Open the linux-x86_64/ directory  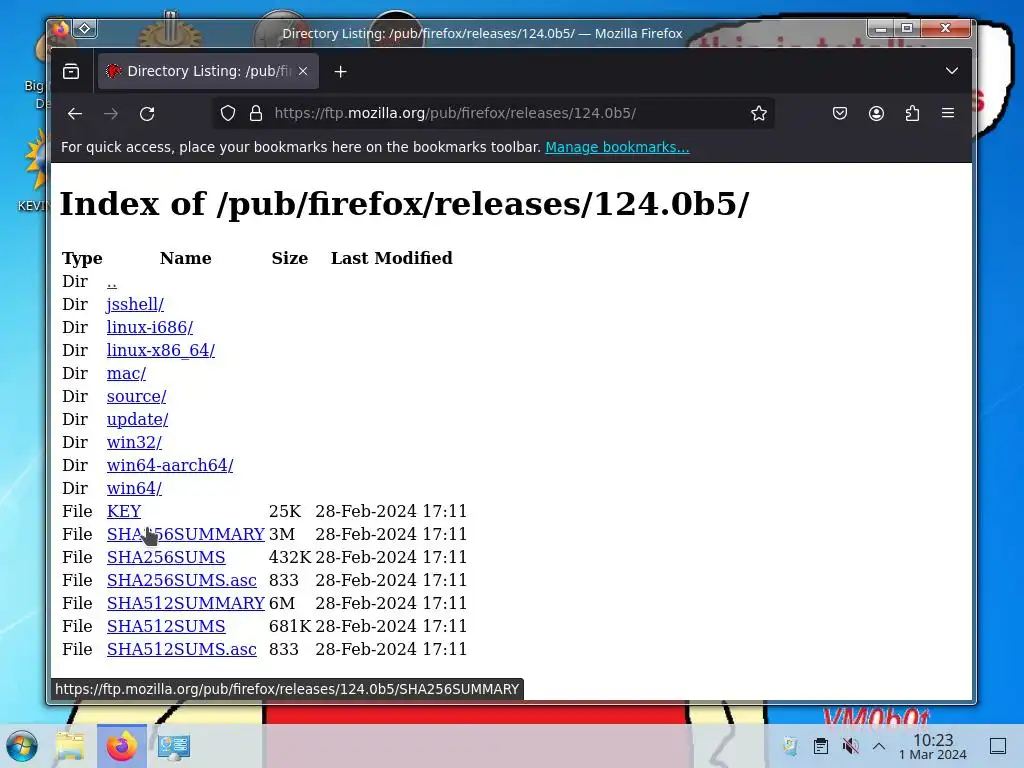tap(161, 350)
